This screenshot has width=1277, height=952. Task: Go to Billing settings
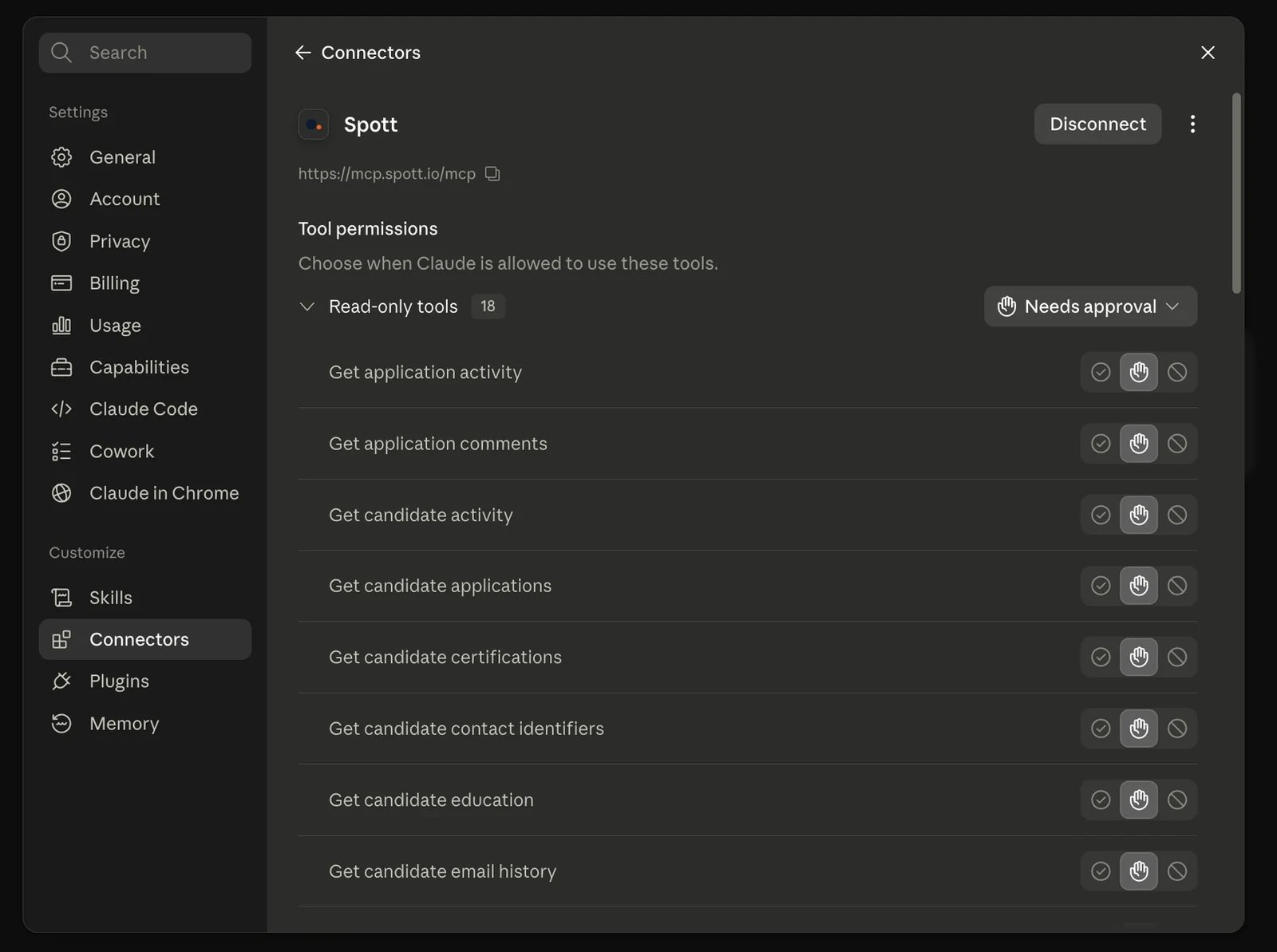[x=144, y=283]
